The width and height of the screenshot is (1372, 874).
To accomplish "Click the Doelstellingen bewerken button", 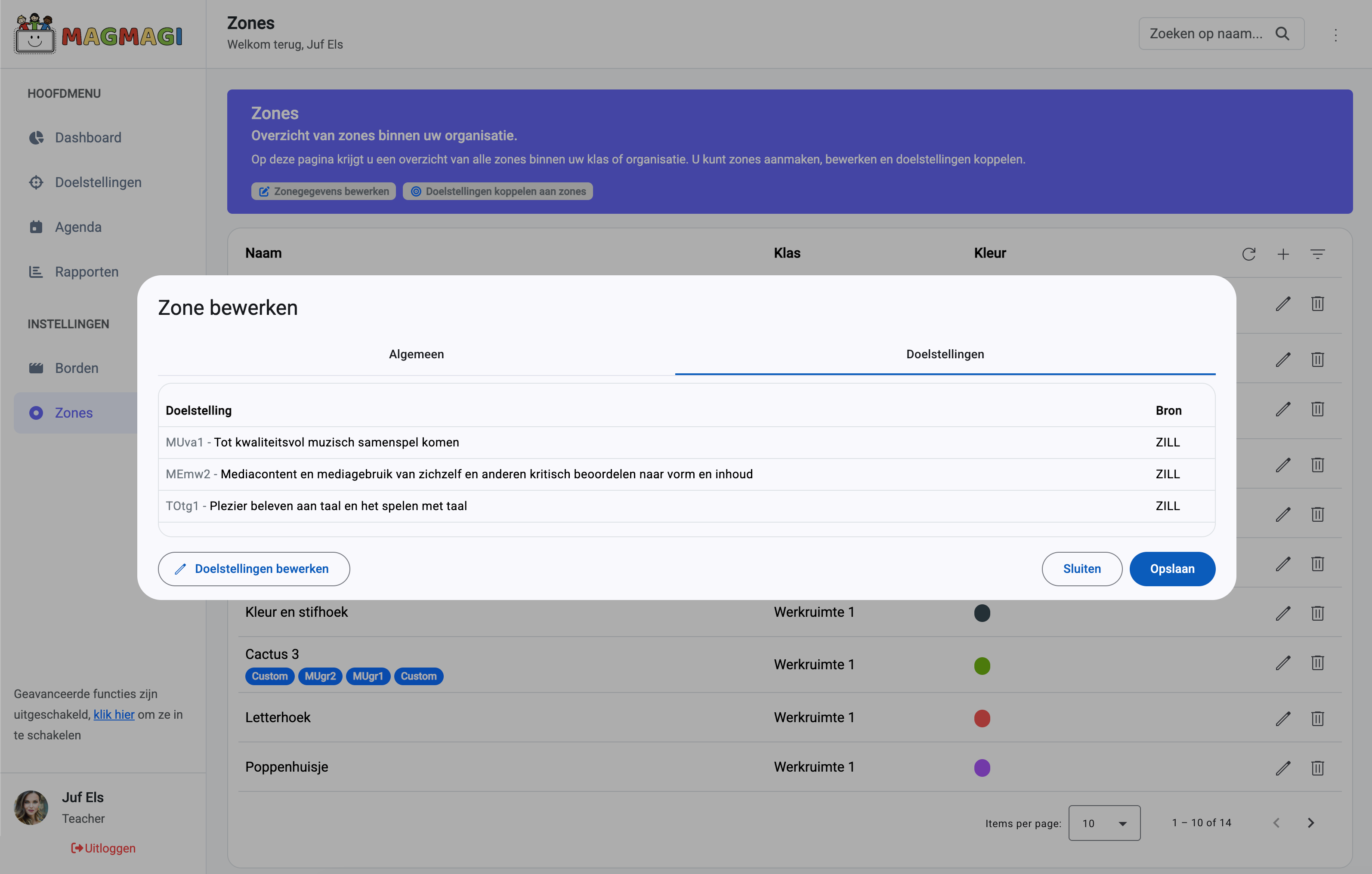I will [253, 569].
